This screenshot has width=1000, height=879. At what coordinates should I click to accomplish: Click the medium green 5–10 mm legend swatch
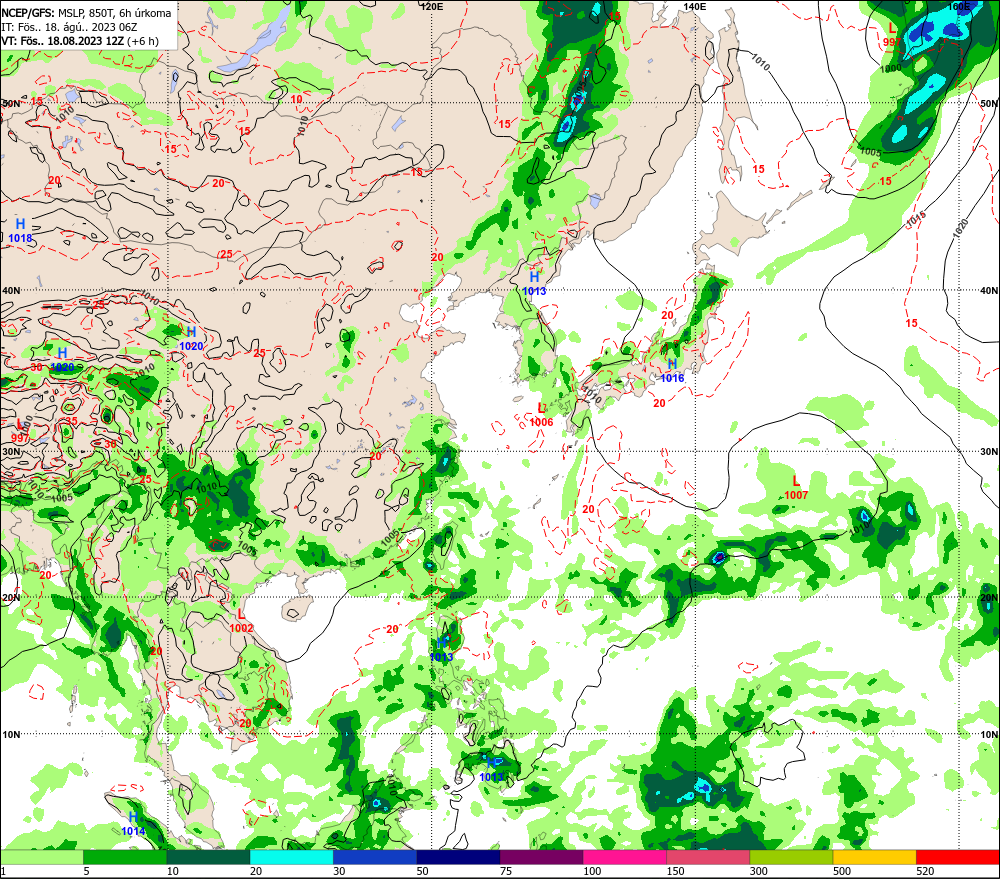tap(125, 857)
